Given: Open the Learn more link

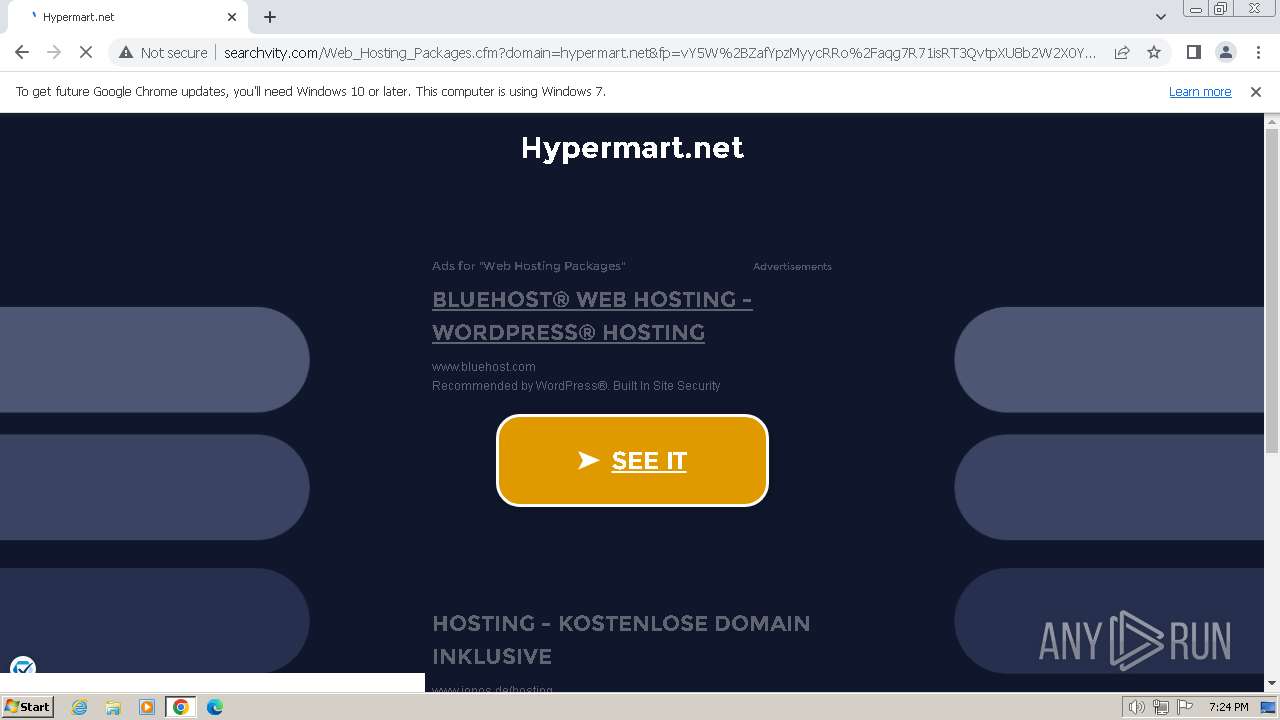Looking at the screenshot, I should pos(1200,91).
